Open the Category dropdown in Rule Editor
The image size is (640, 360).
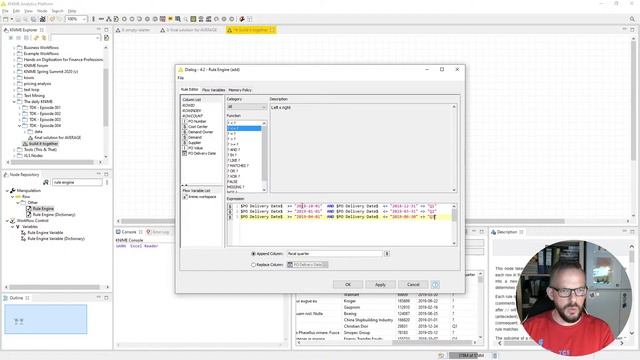[x=247, y=107]
